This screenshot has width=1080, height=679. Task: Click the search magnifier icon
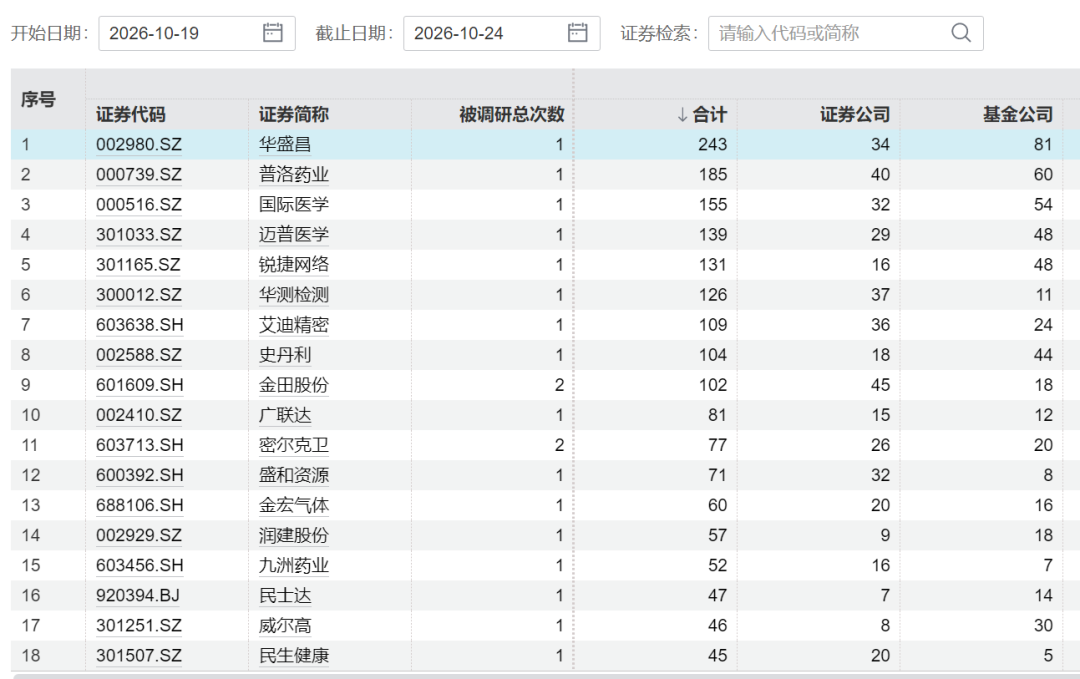click(961, 32)
